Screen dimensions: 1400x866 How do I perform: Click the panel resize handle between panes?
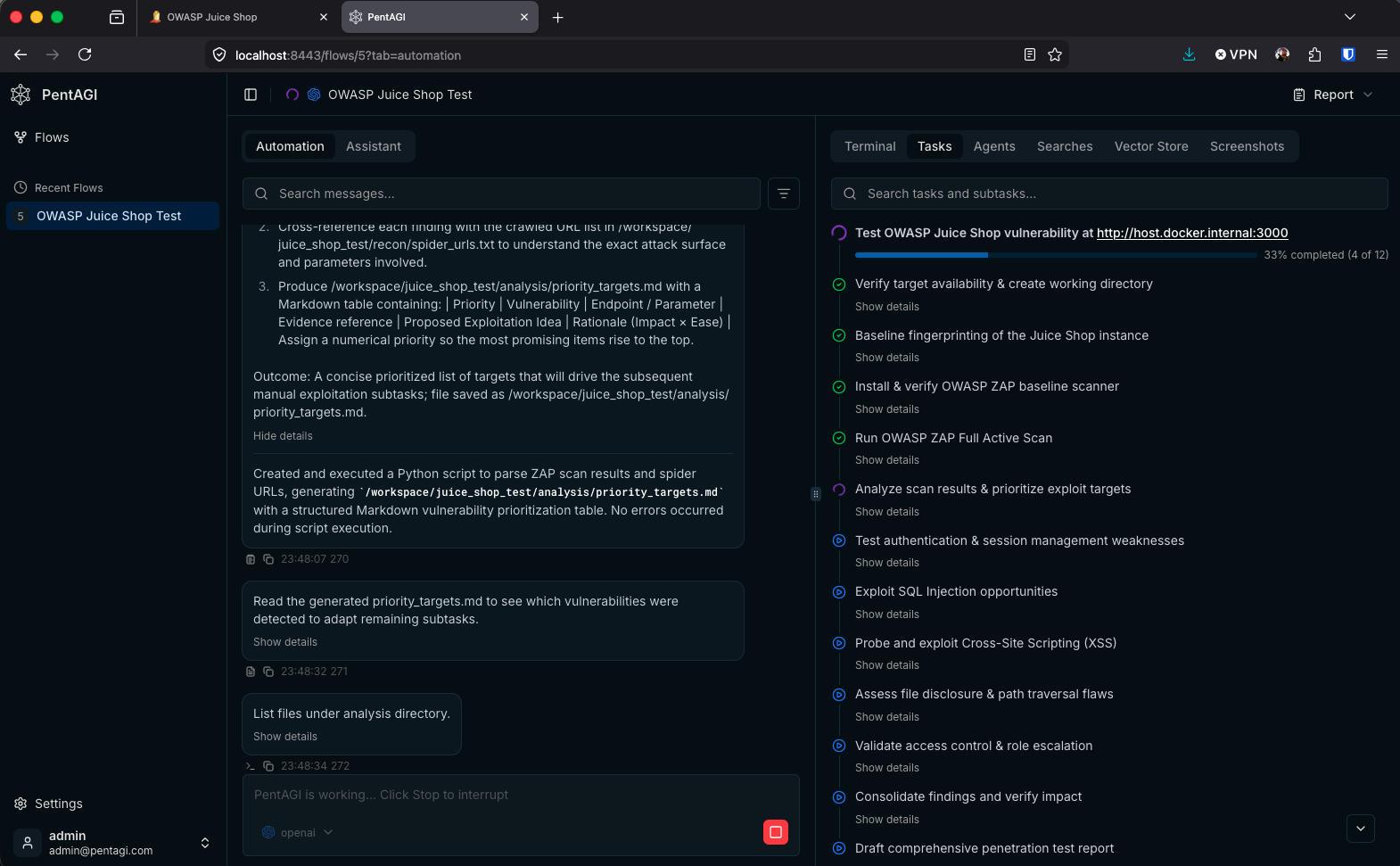point(815,493)
